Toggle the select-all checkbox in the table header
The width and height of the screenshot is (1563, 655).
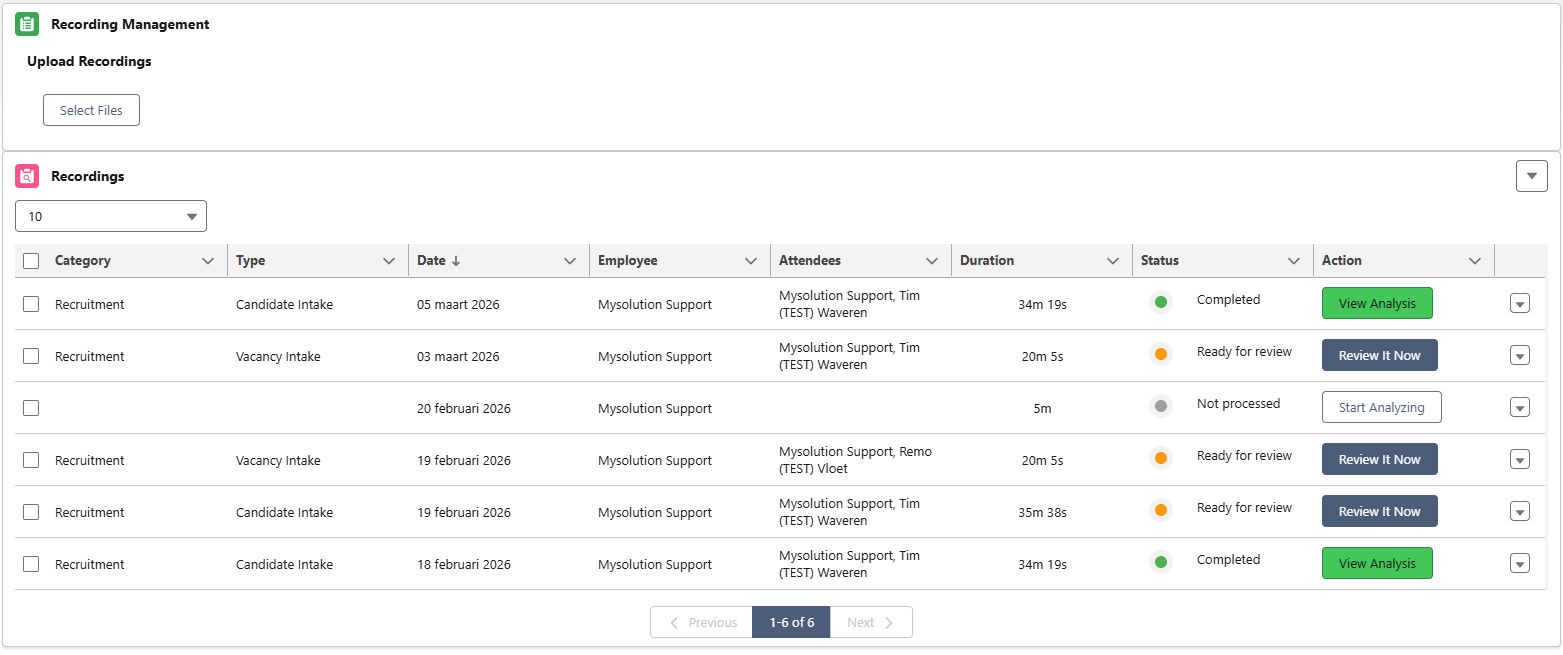click(x=30, y=260)
